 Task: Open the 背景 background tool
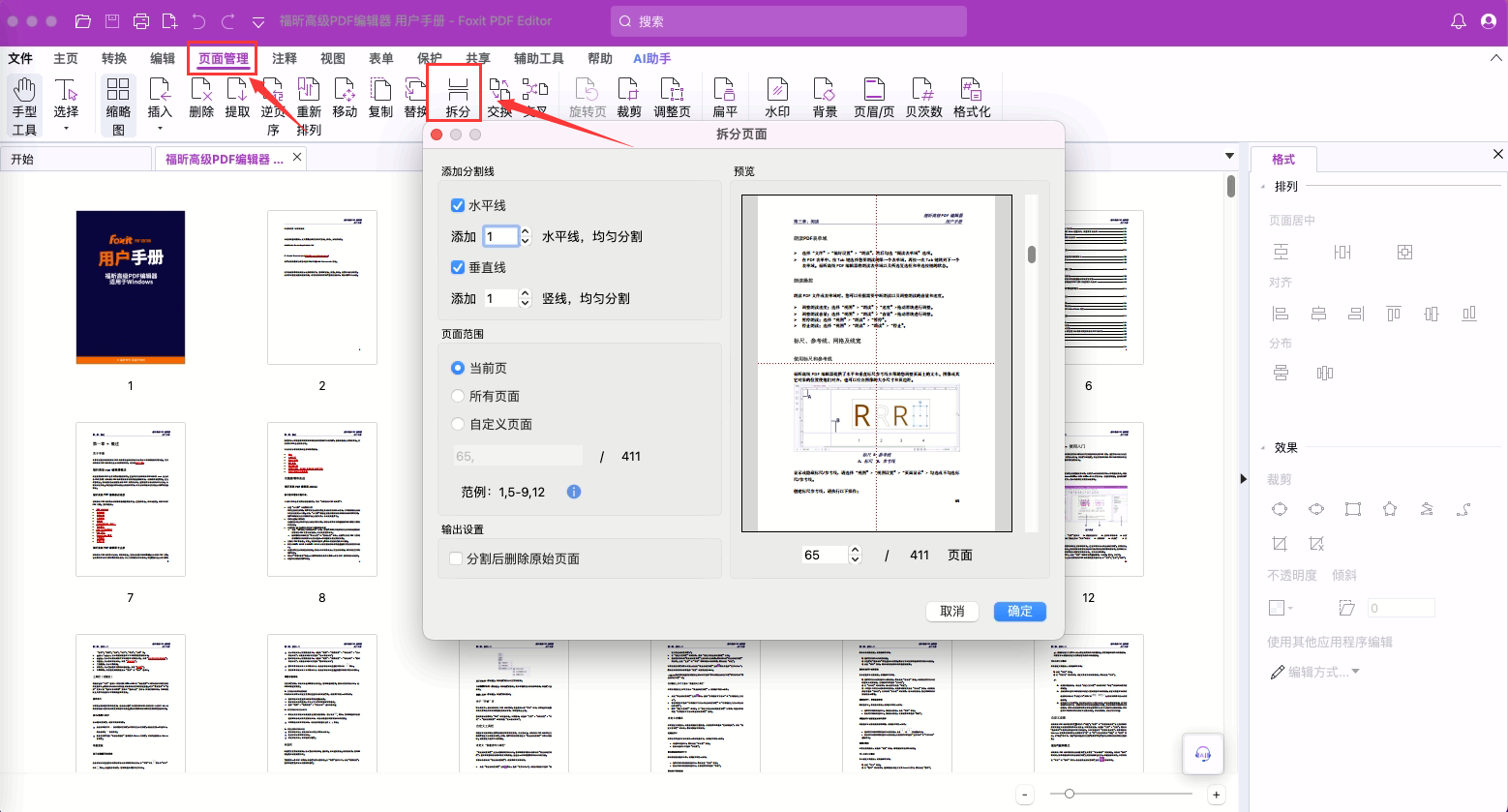tap(825, 100)
